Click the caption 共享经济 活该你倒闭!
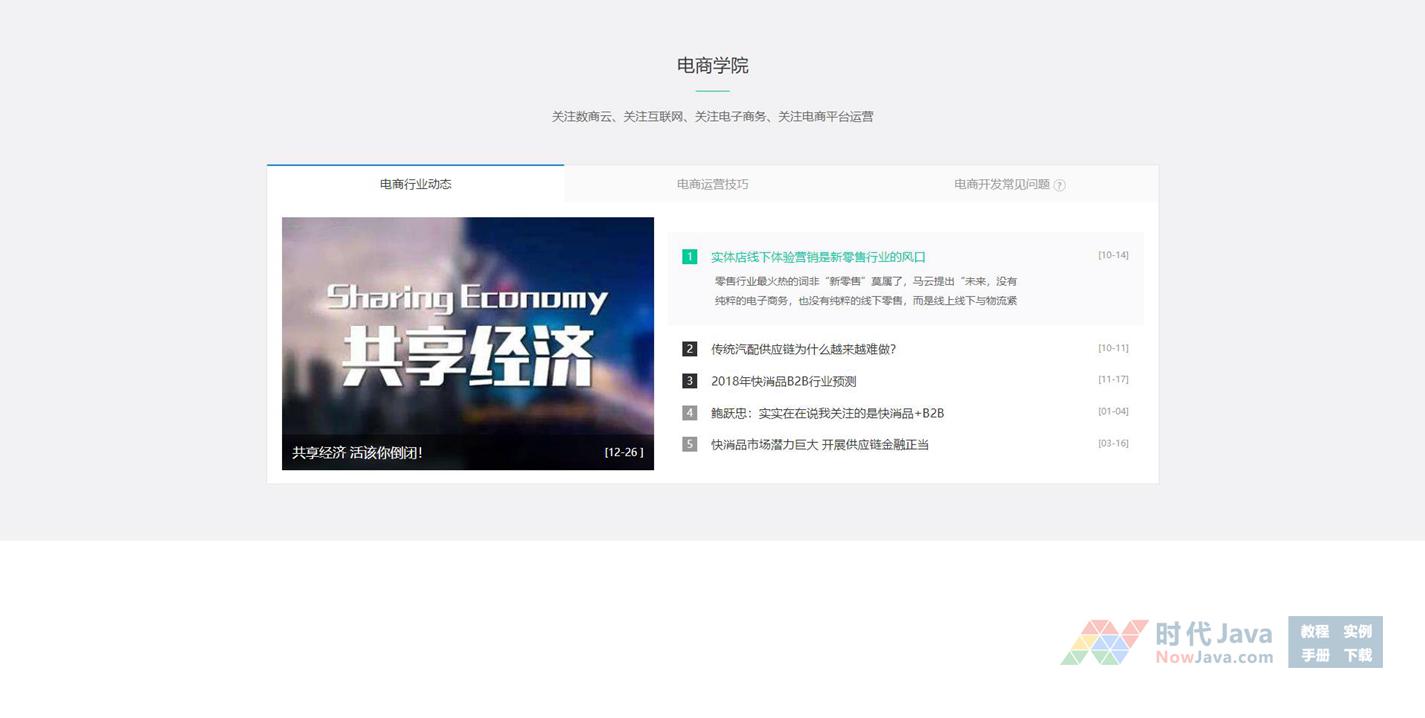 [357, 452]
